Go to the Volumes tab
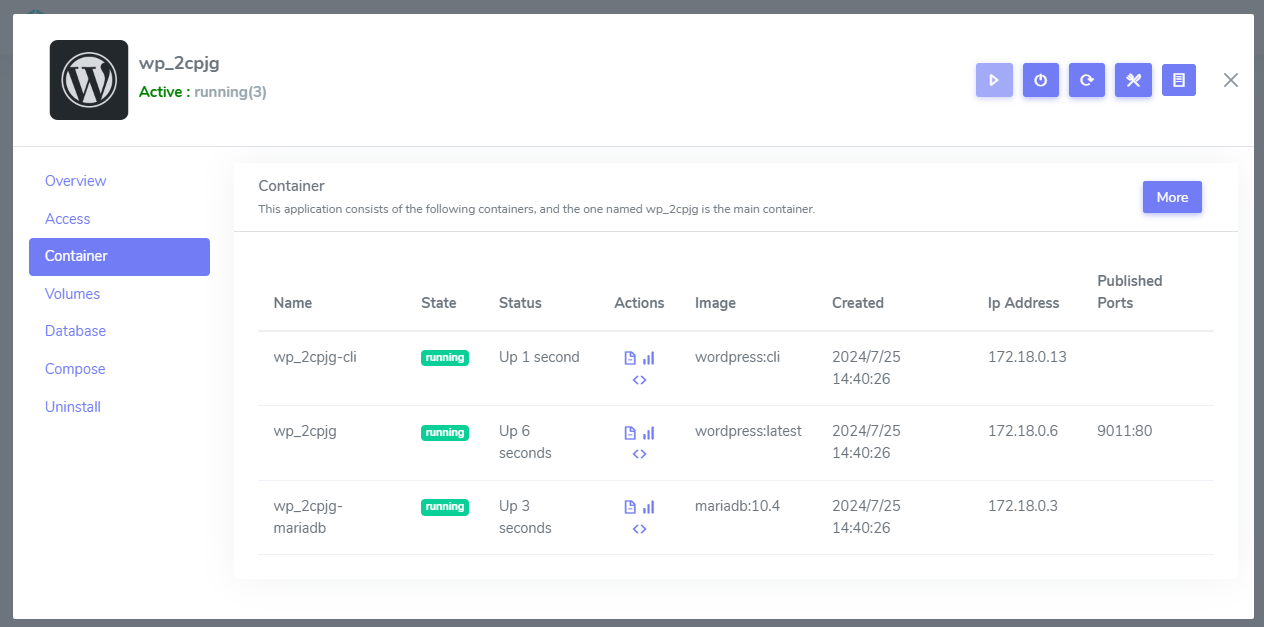This screenshot has width=1264, height=627. 72,294
